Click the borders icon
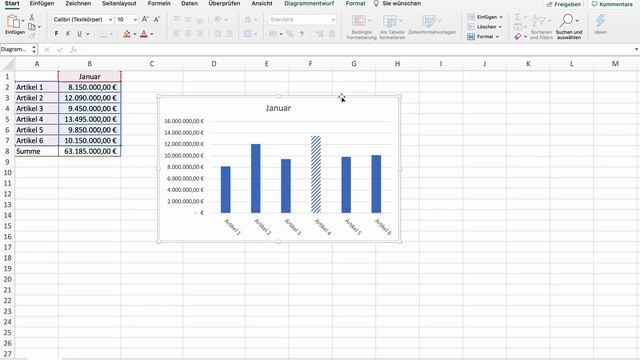The height and width of the screenshot is (360, 640). [103, 34]
